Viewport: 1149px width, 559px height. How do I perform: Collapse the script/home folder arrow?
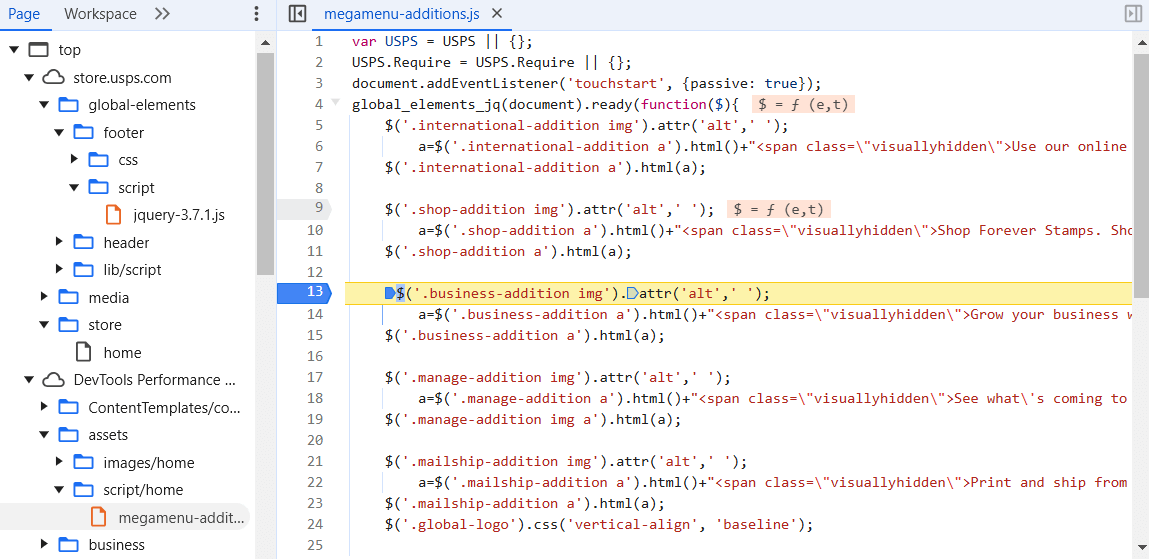59,489
